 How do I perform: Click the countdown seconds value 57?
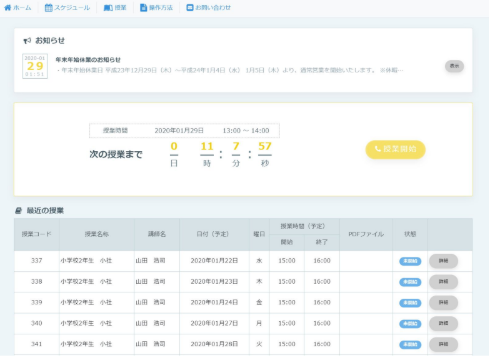click(265, 146)
